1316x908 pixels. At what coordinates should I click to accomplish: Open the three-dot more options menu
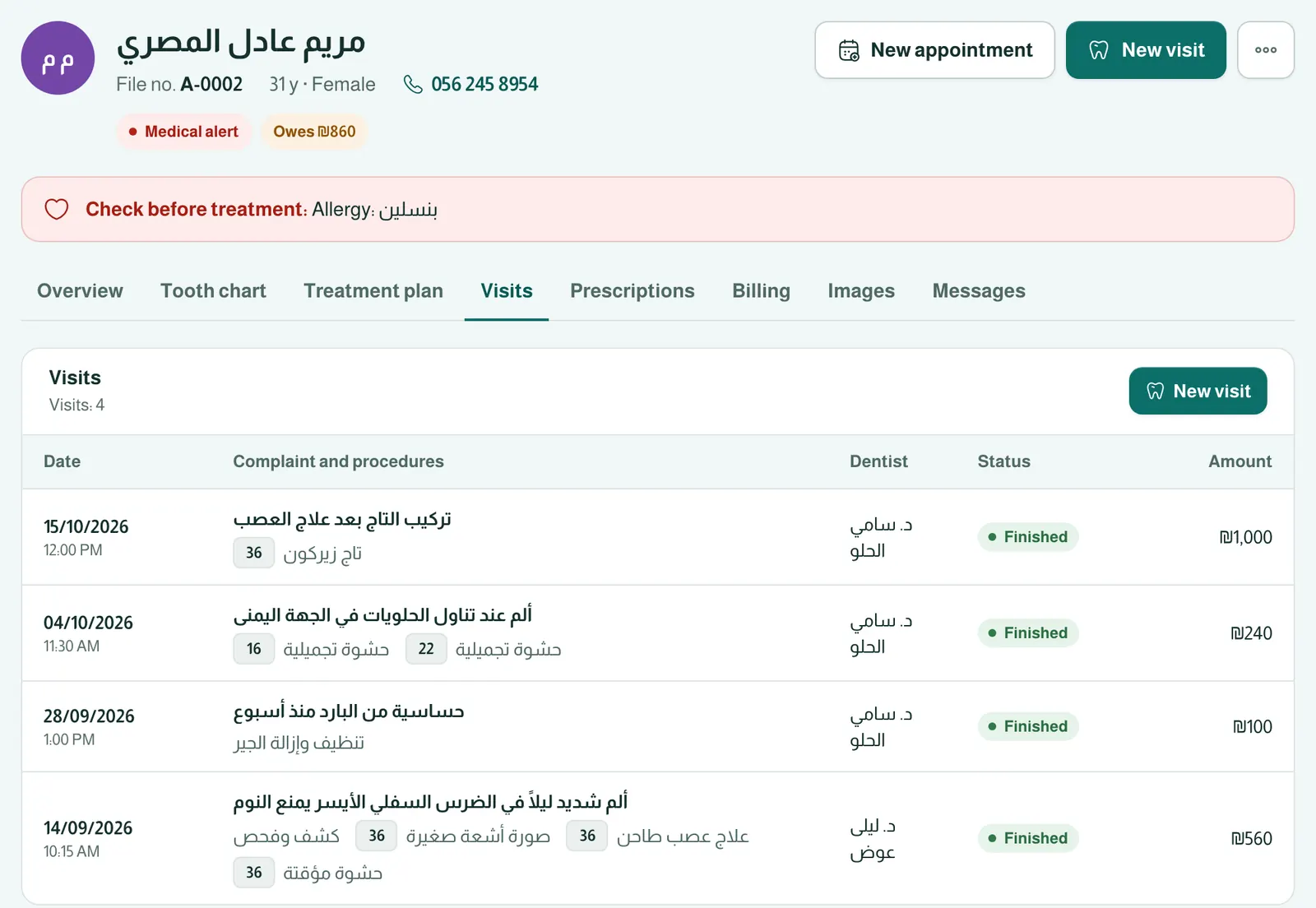click(x=1266, y=50)
